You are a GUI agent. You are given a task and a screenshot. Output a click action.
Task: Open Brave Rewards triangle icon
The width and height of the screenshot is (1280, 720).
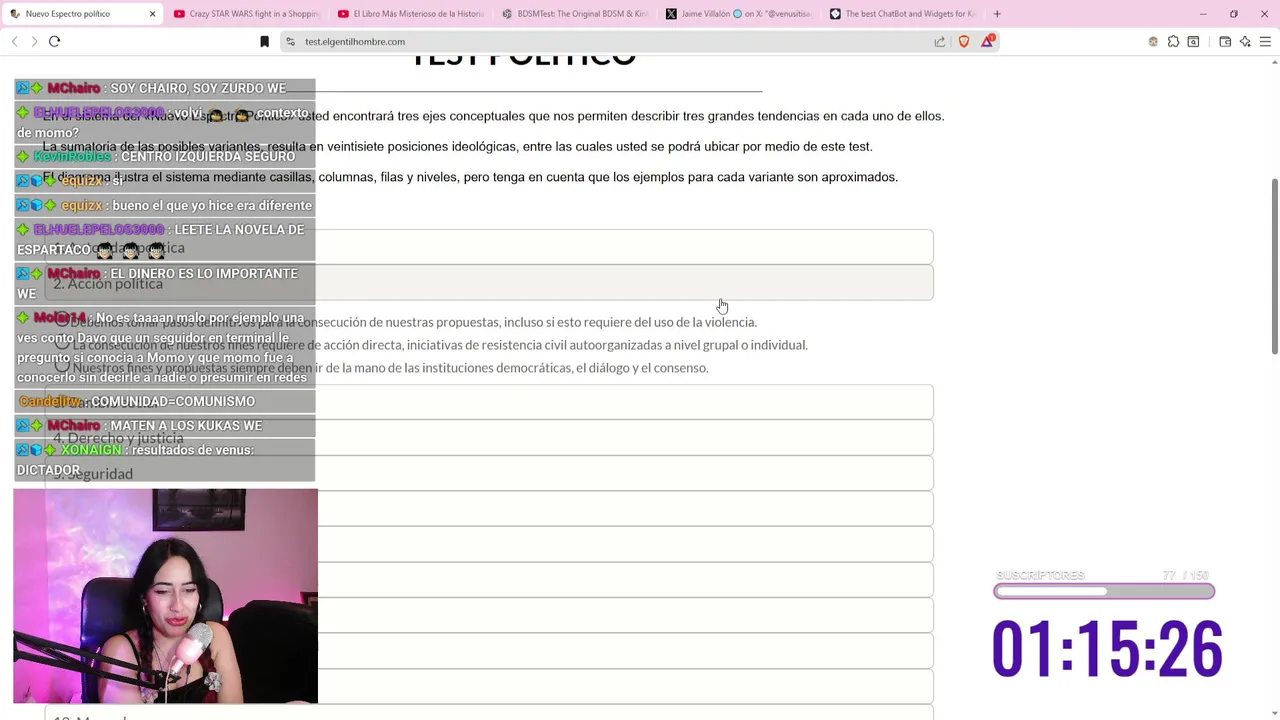[x=988, y=41]
